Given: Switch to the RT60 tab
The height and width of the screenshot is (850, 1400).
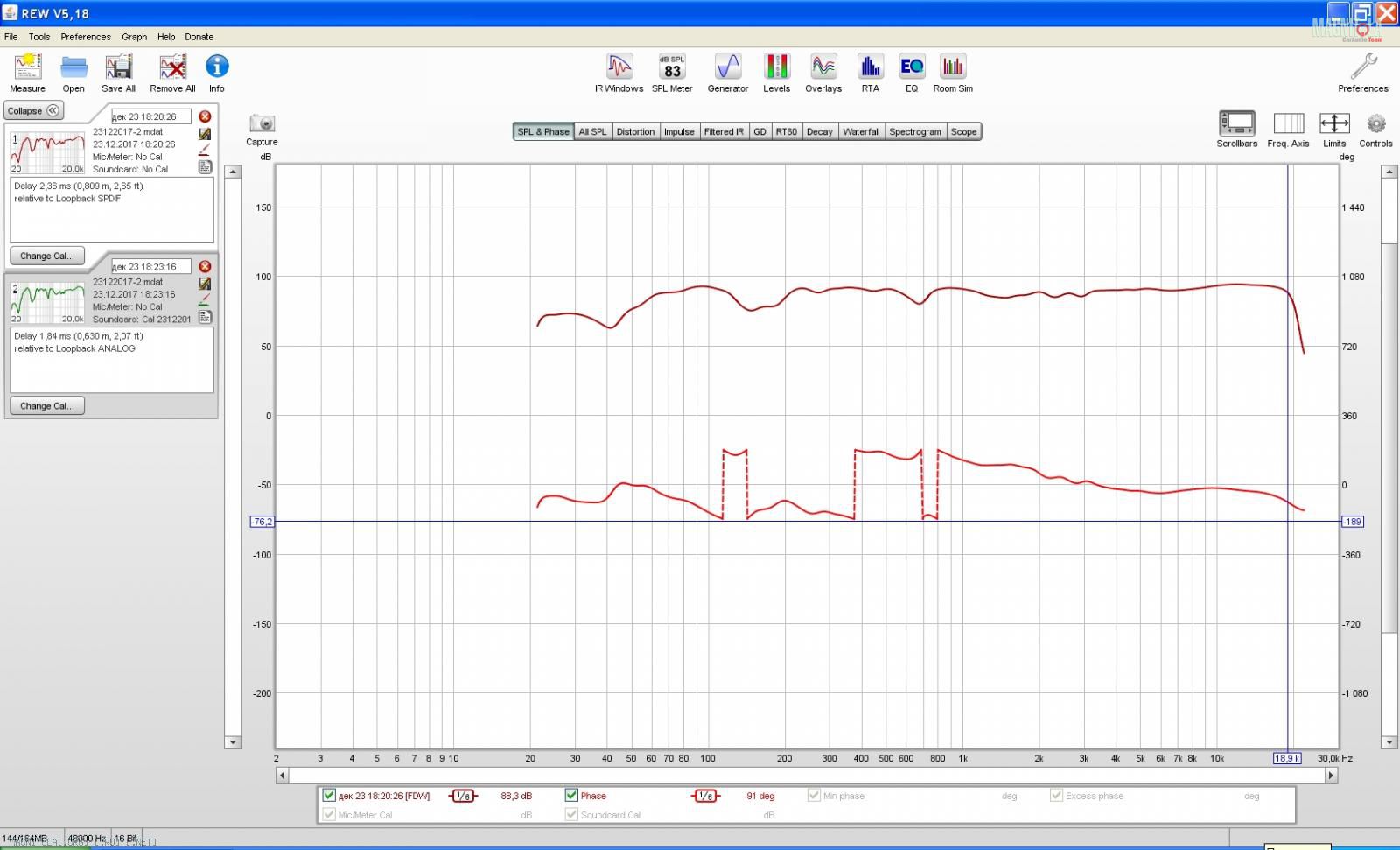Looking at the screenshot, I should pos(787,131).
